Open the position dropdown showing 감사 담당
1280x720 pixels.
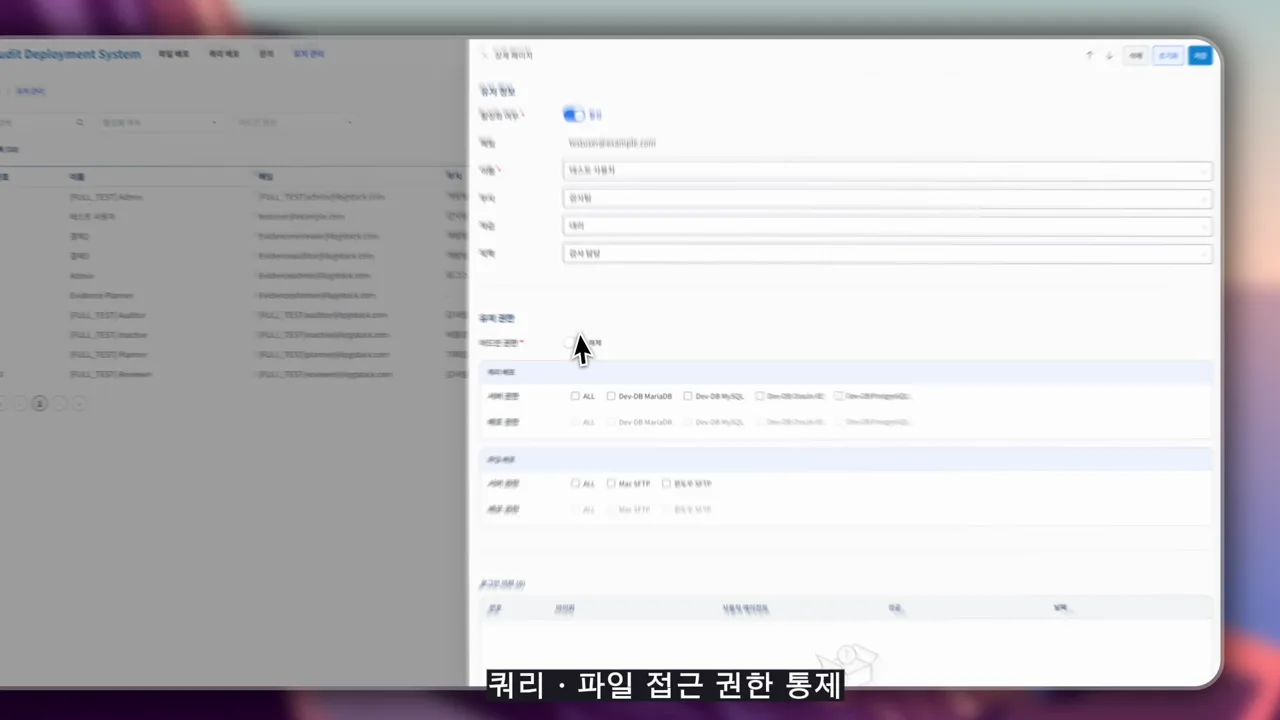887,254
